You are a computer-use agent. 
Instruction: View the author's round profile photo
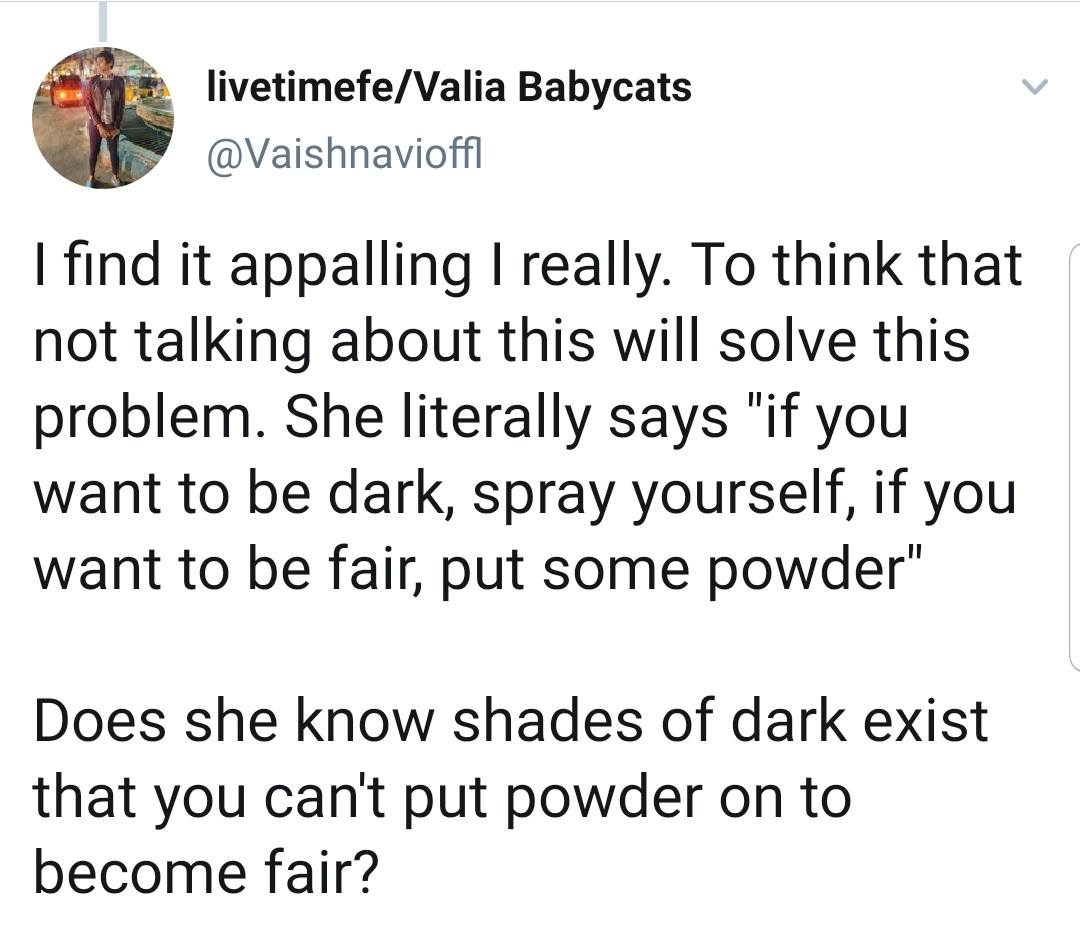pos(103,118)
